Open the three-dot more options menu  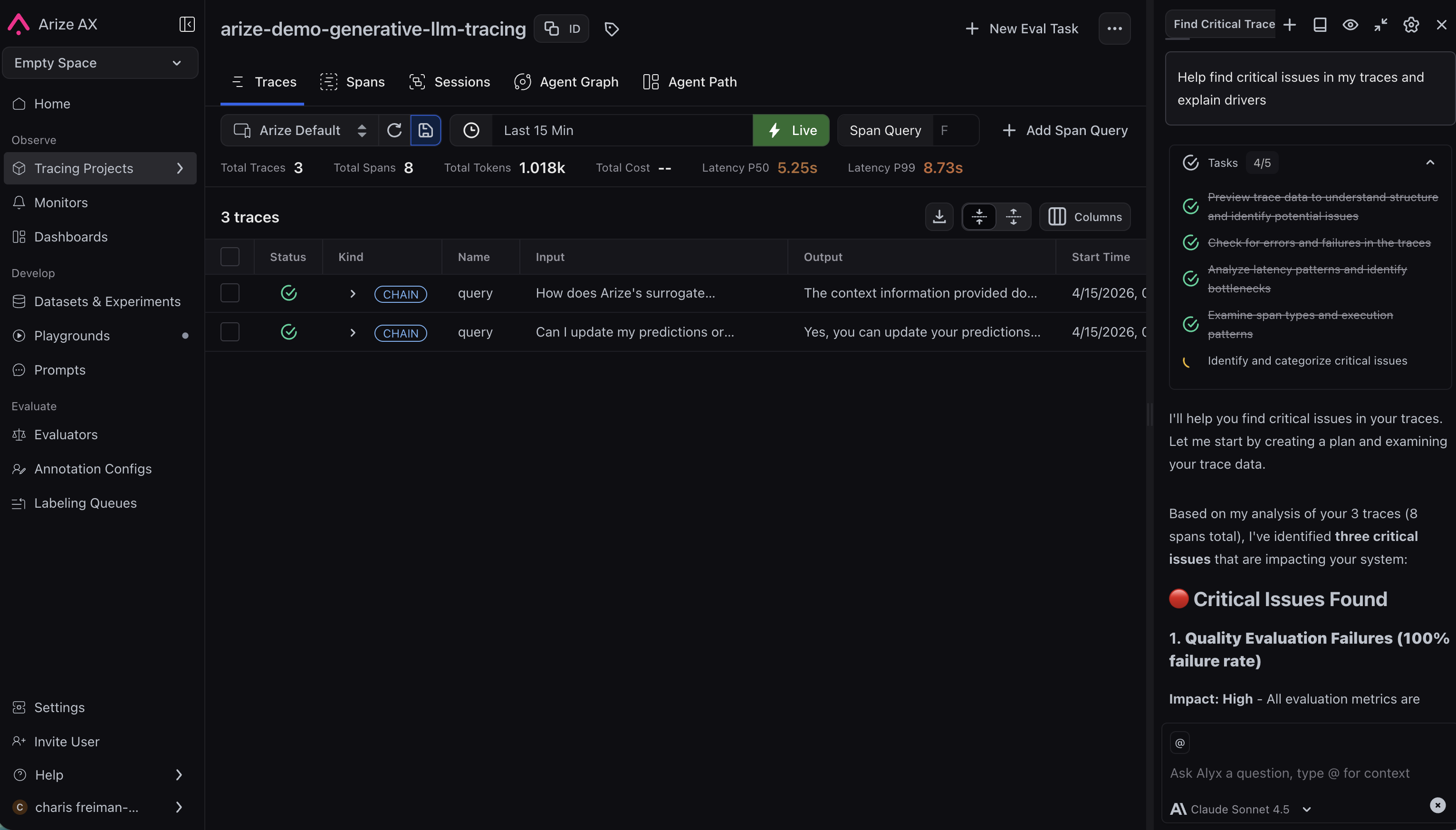coord(1114,29)
